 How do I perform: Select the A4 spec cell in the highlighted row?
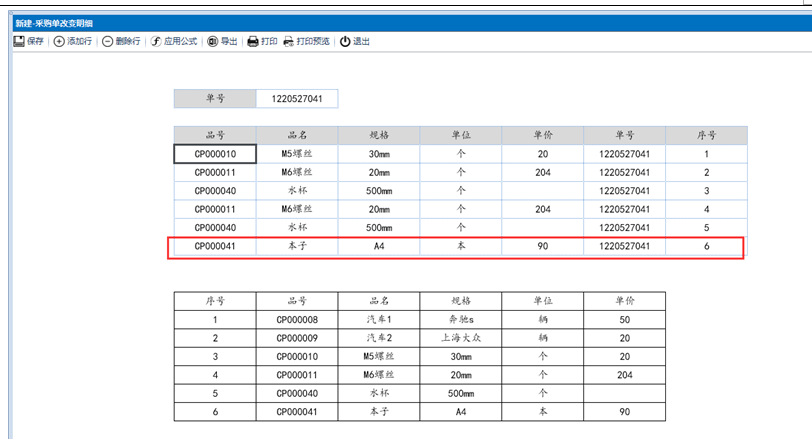pos(379,246)
